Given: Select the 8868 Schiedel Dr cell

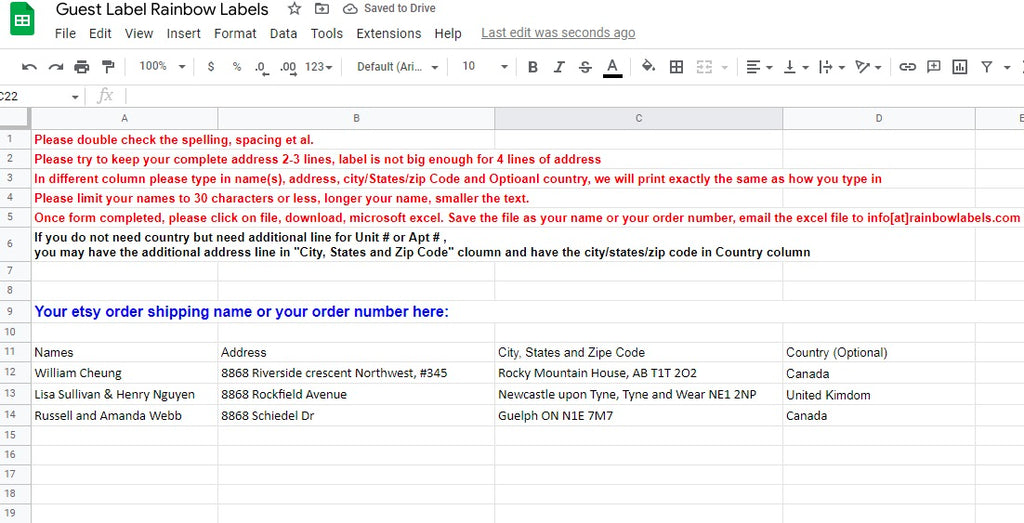Looking at the screenshot, I should [x=356, y=415].
